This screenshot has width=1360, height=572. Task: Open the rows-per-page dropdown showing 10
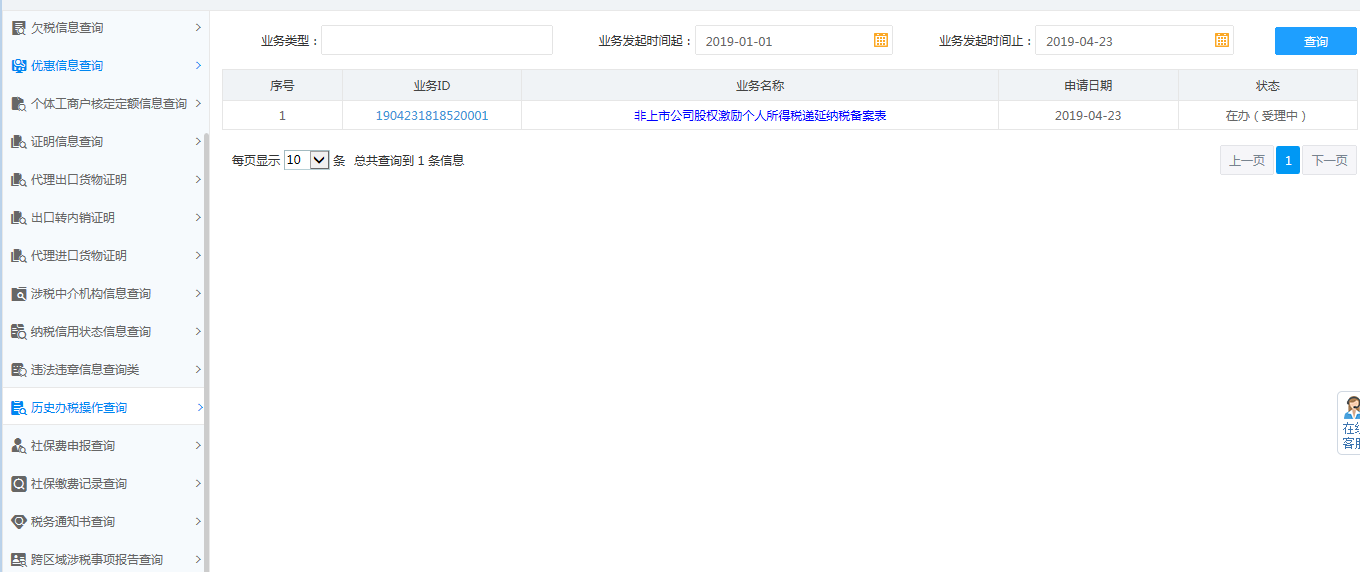point(307,160)
